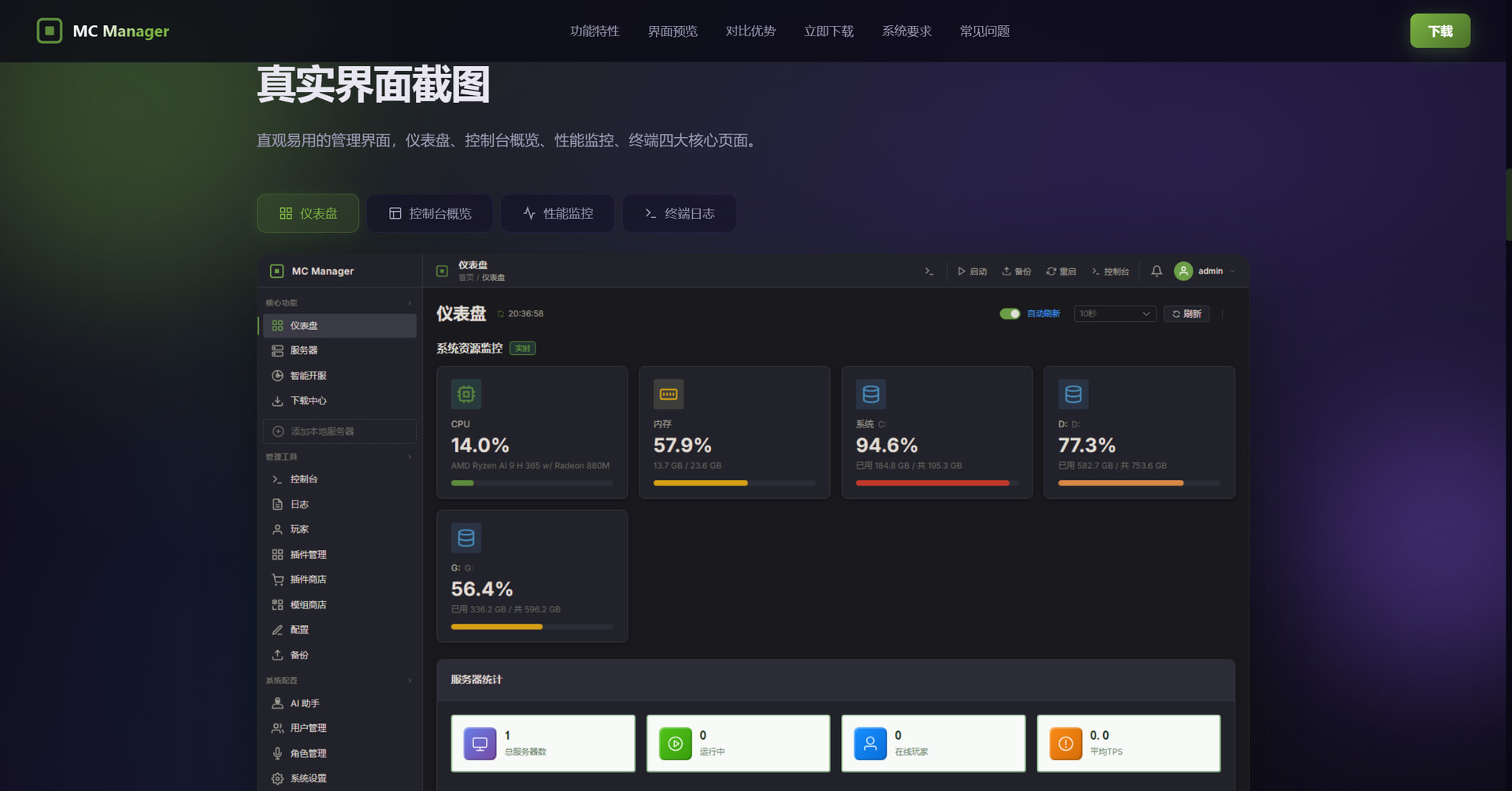Screen dimensions: 1512x791
Task: Click the memory icon in the 内存 card
Action: (669, 394)
